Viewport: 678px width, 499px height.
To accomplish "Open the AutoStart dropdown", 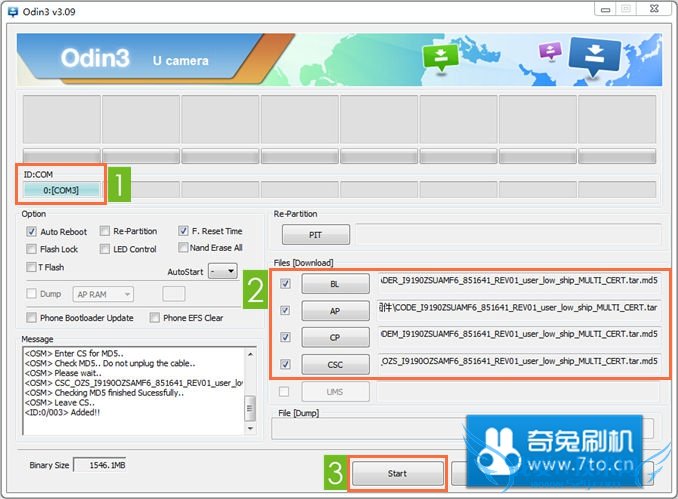I will tap(223, 271).
